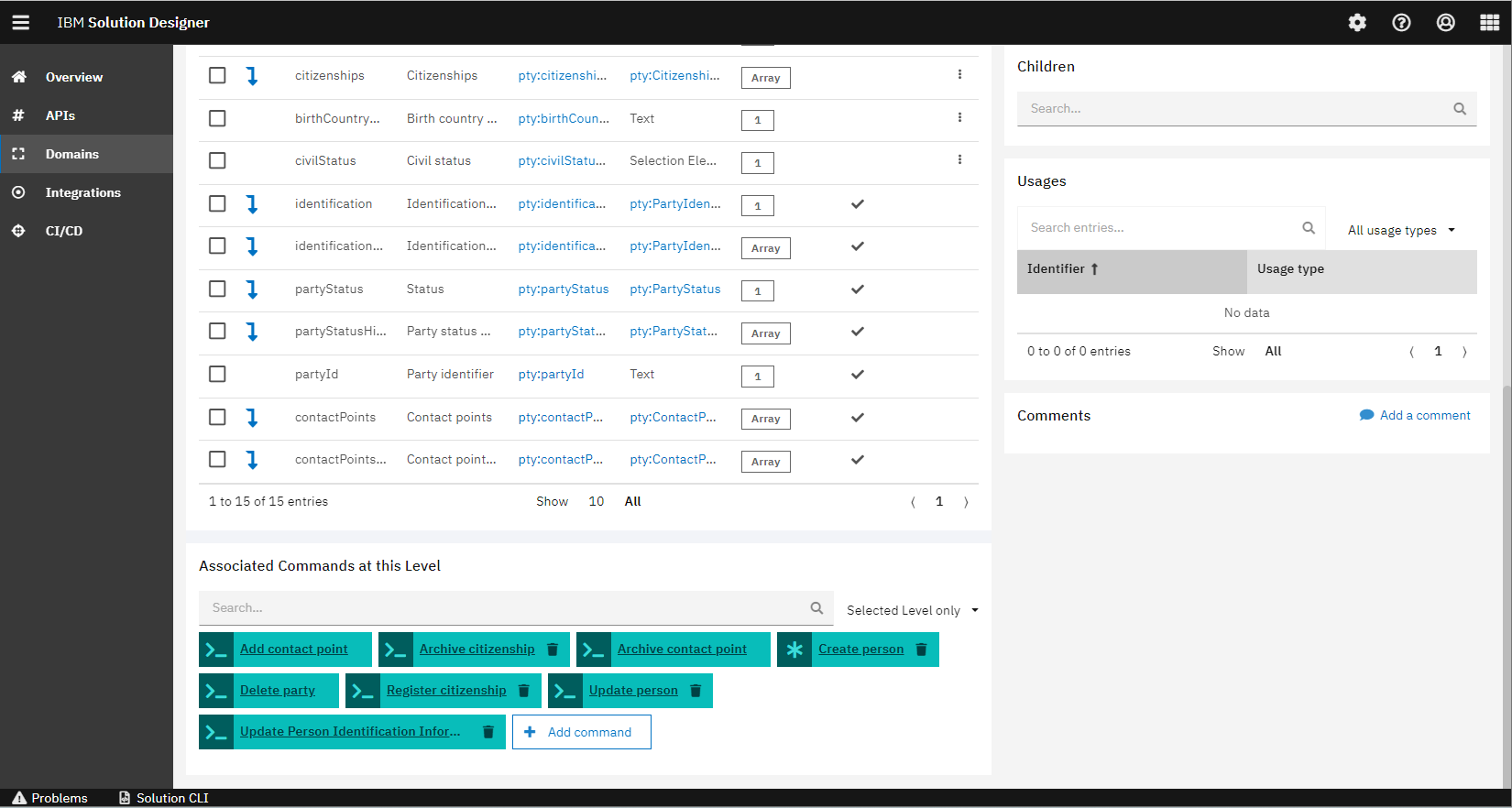The image size is (1512, 808).
Task: Open the three-dot menu for citizenships row
Action: [x=959, y=74]
